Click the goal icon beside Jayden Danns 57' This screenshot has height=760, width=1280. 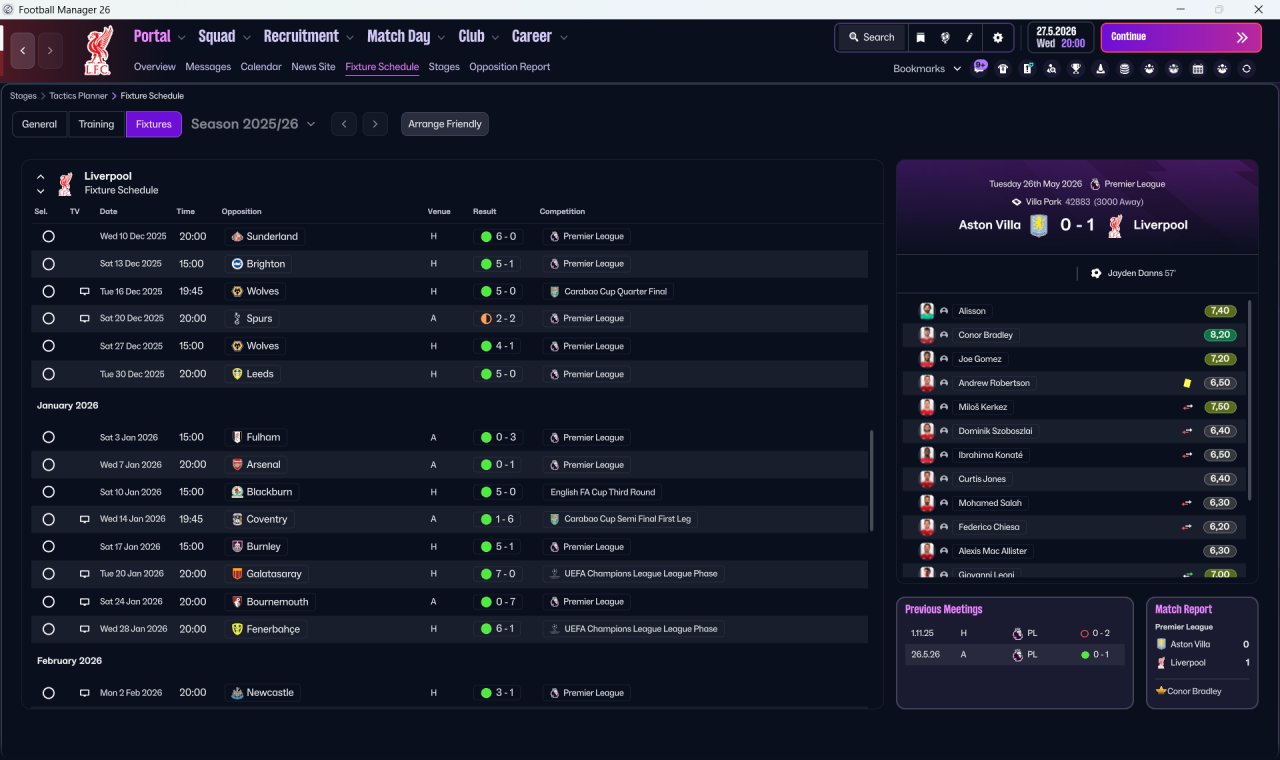tap(1096, 273)
